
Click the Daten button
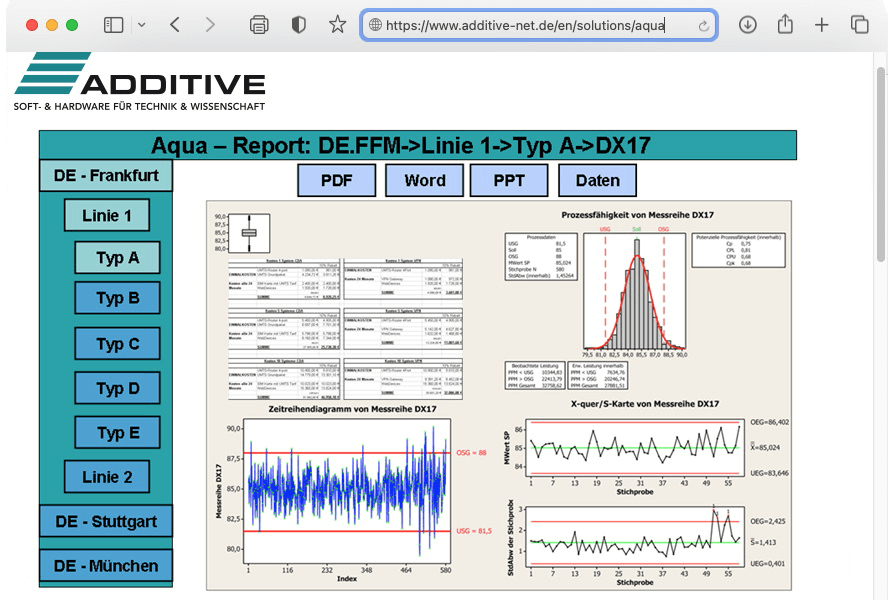point(598,180)
